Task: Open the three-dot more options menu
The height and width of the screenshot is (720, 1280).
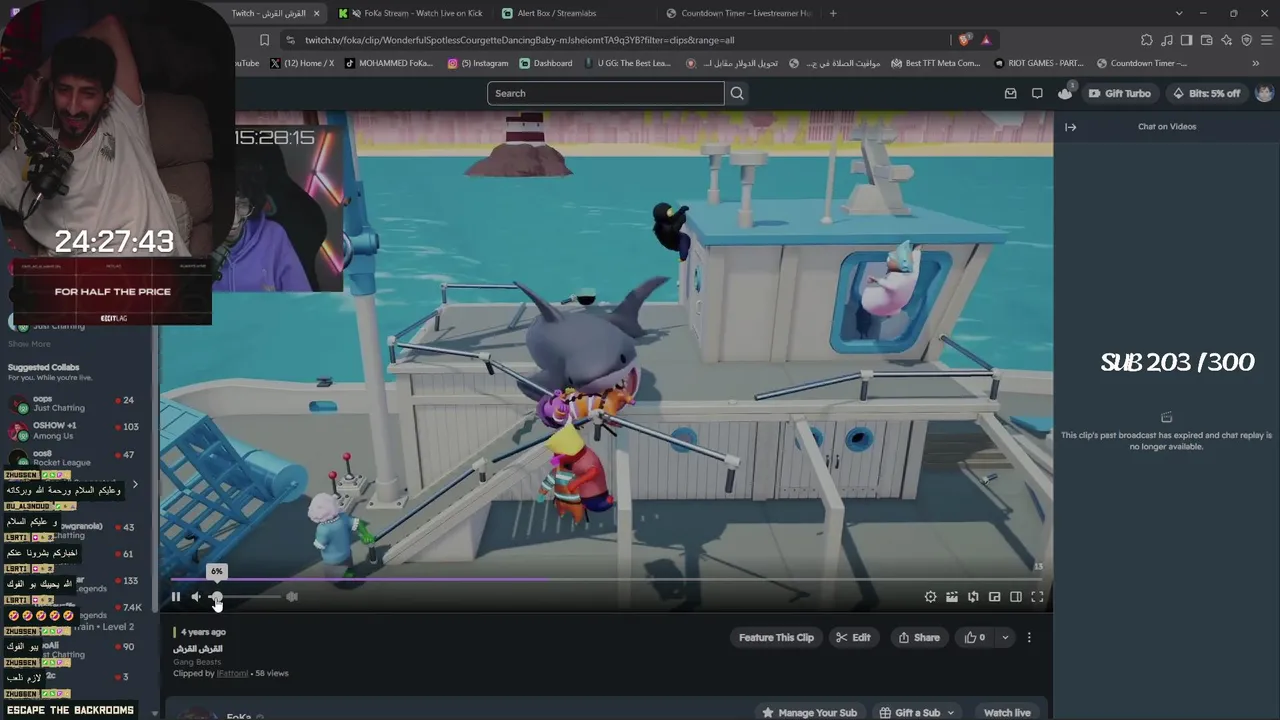Action: pos(1029,637)
